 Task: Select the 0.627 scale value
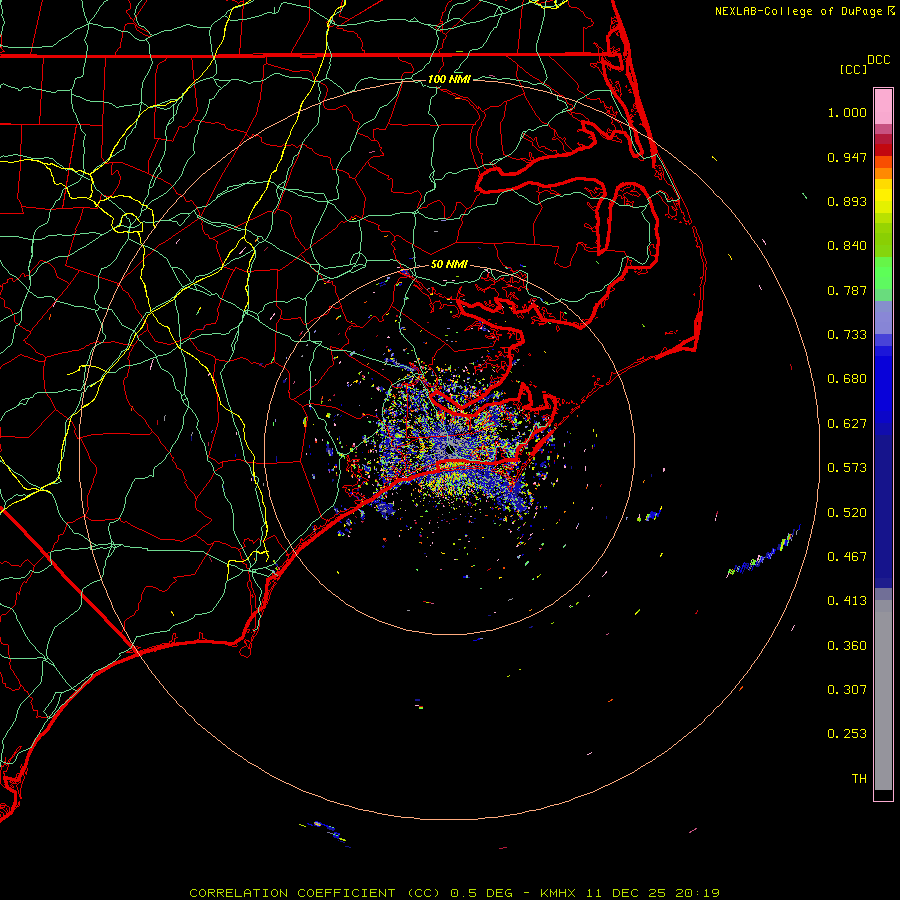847,424
